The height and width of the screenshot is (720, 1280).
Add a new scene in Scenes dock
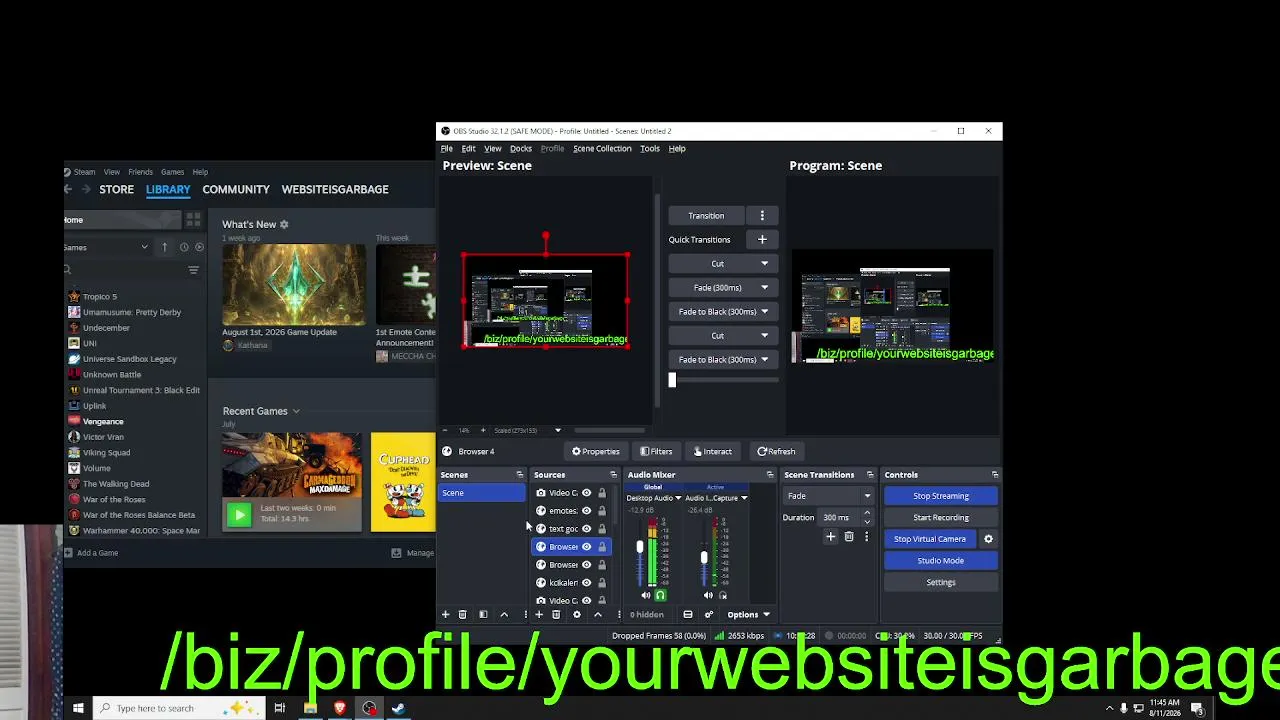tap(446, 615)
